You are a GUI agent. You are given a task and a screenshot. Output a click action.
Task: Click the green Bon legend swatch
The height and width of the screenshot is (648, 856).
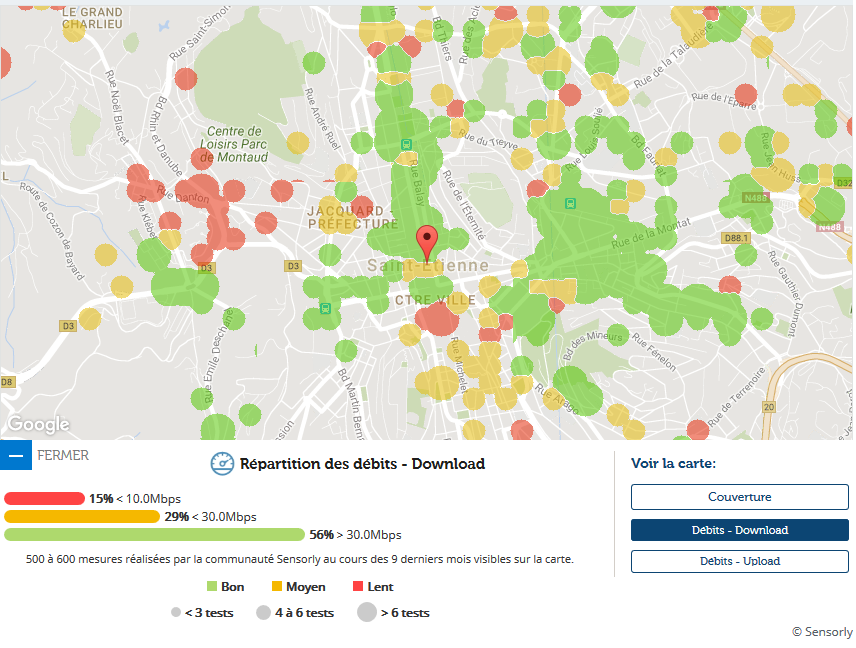point(212,587)
